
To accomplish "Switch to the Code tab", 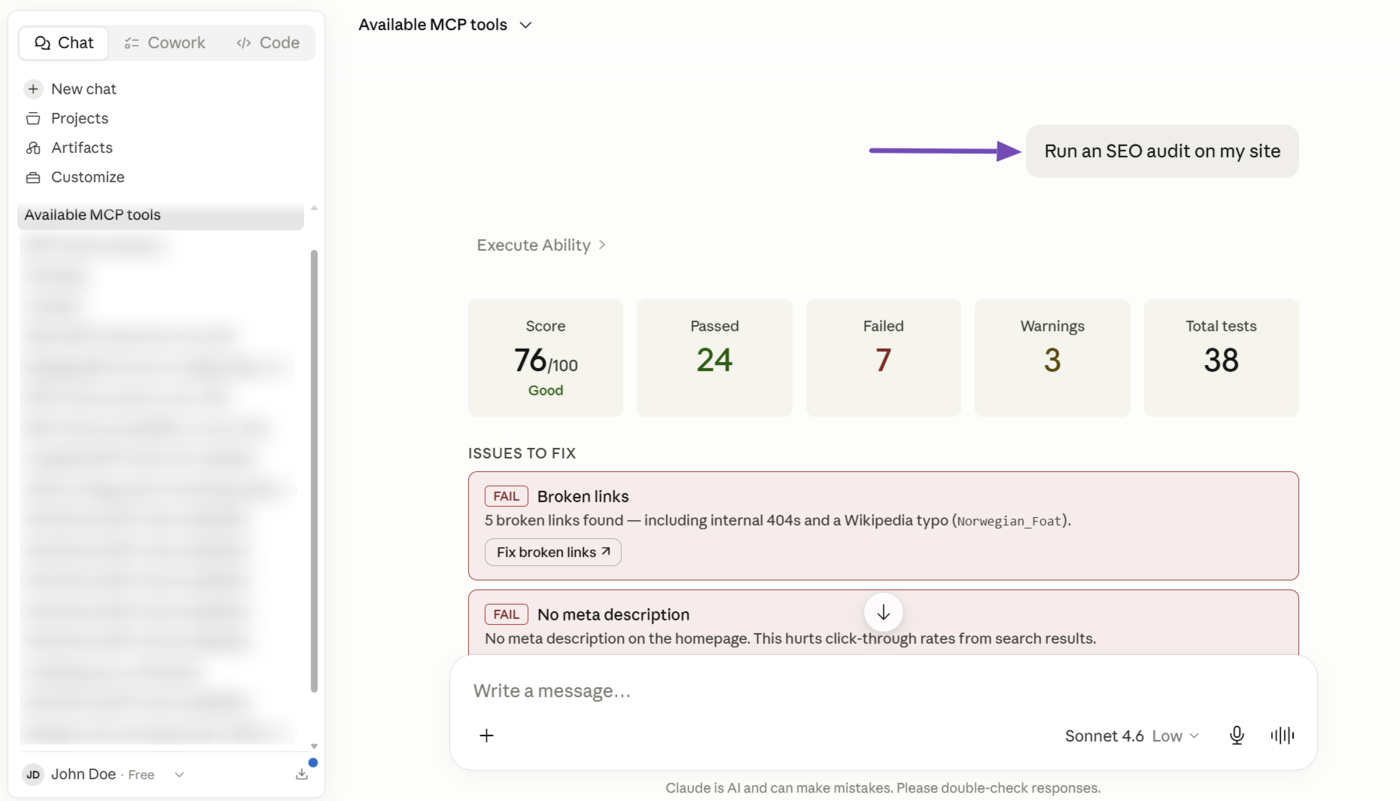I will [268, 43].
